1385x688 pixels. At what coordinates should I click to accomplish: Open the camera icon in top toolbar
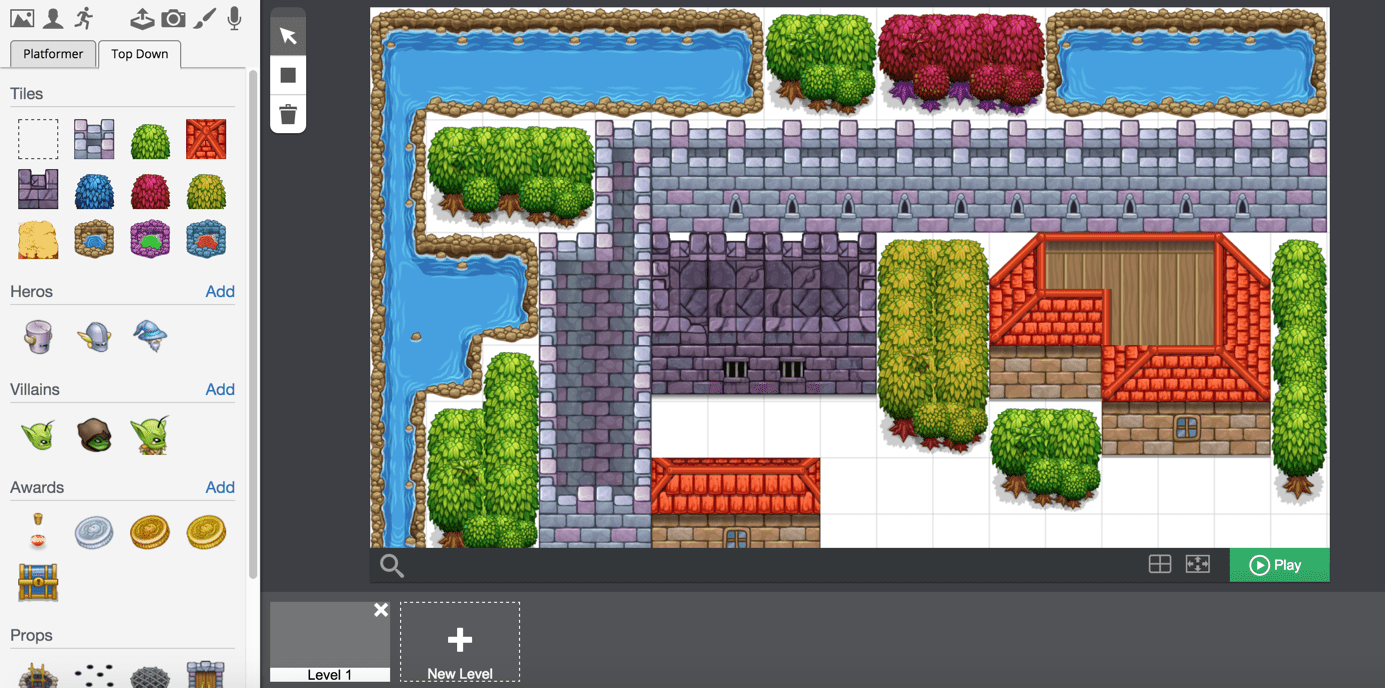pos(173,18)
